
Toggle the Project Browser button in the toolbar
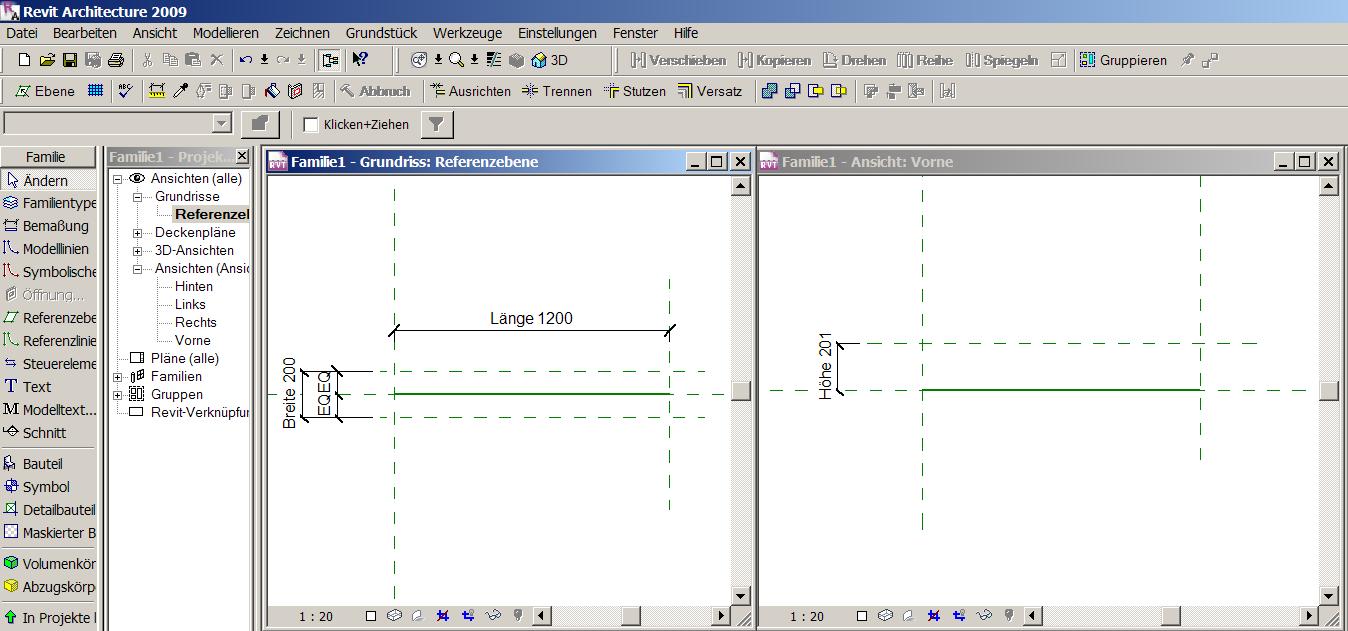[x=329, y=60]
